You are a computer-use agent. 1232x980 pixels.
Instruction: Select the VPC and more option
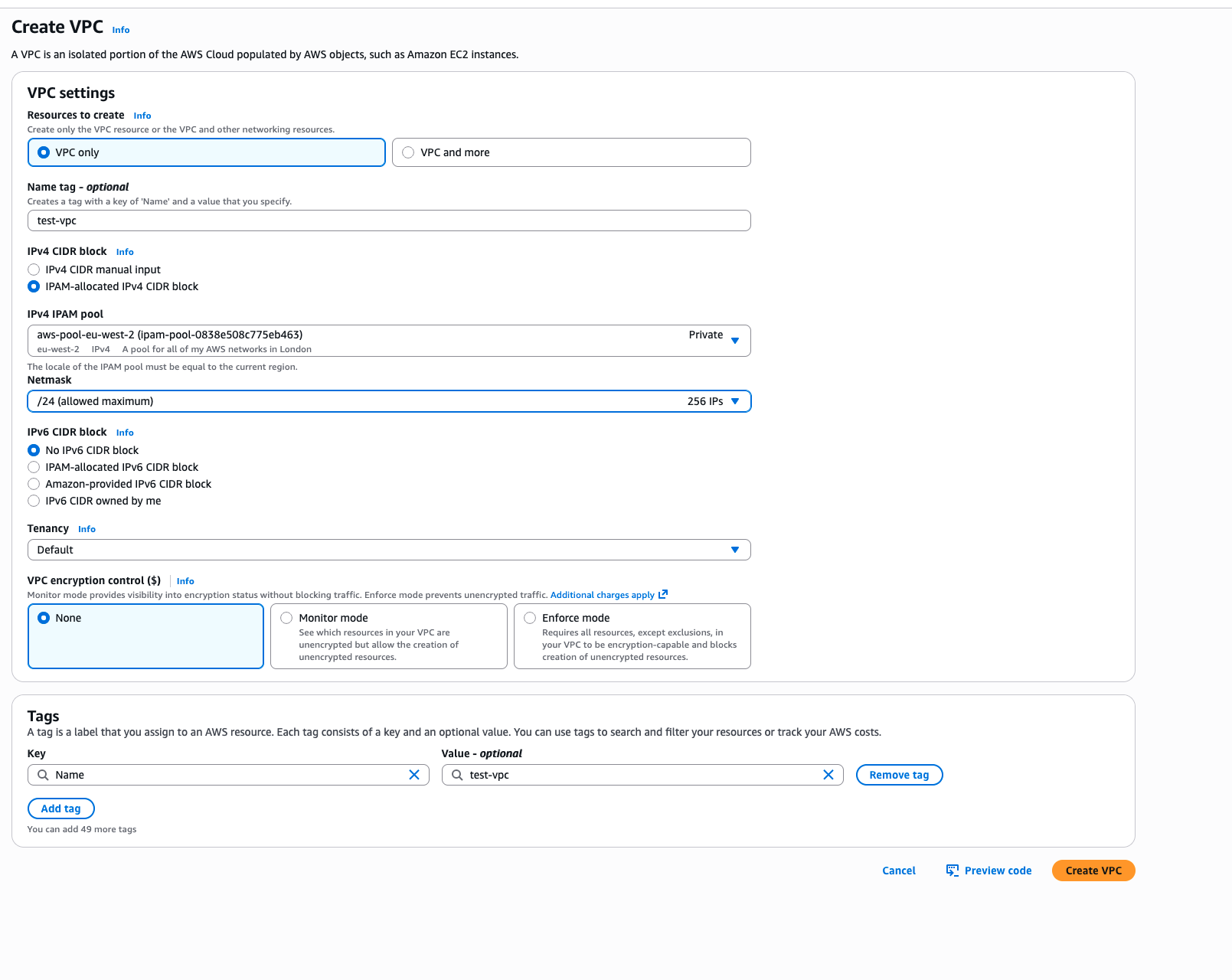(408, 152)
